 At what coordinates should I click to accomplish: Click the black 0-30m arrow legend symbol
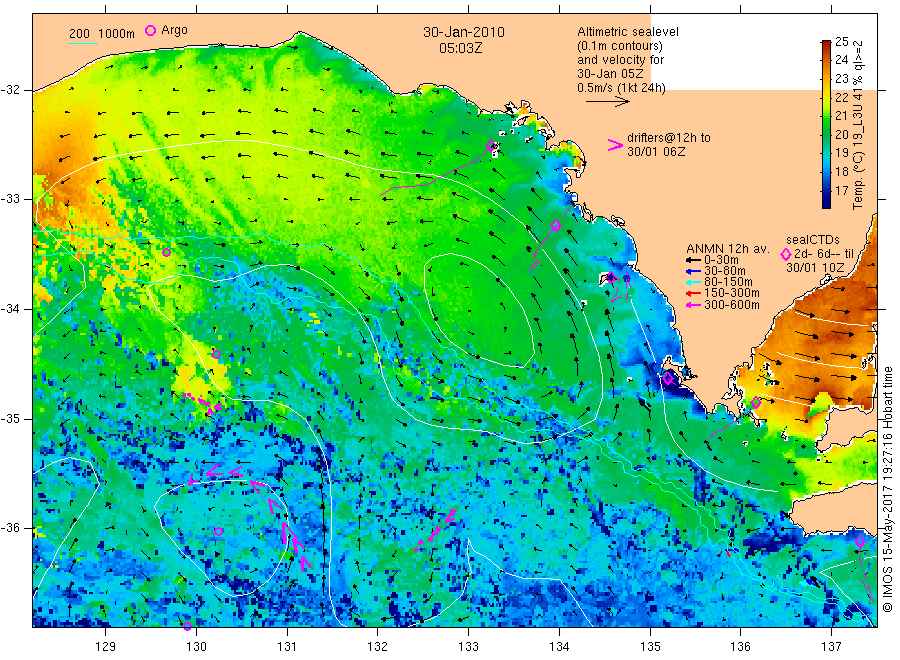click(694, 260)
